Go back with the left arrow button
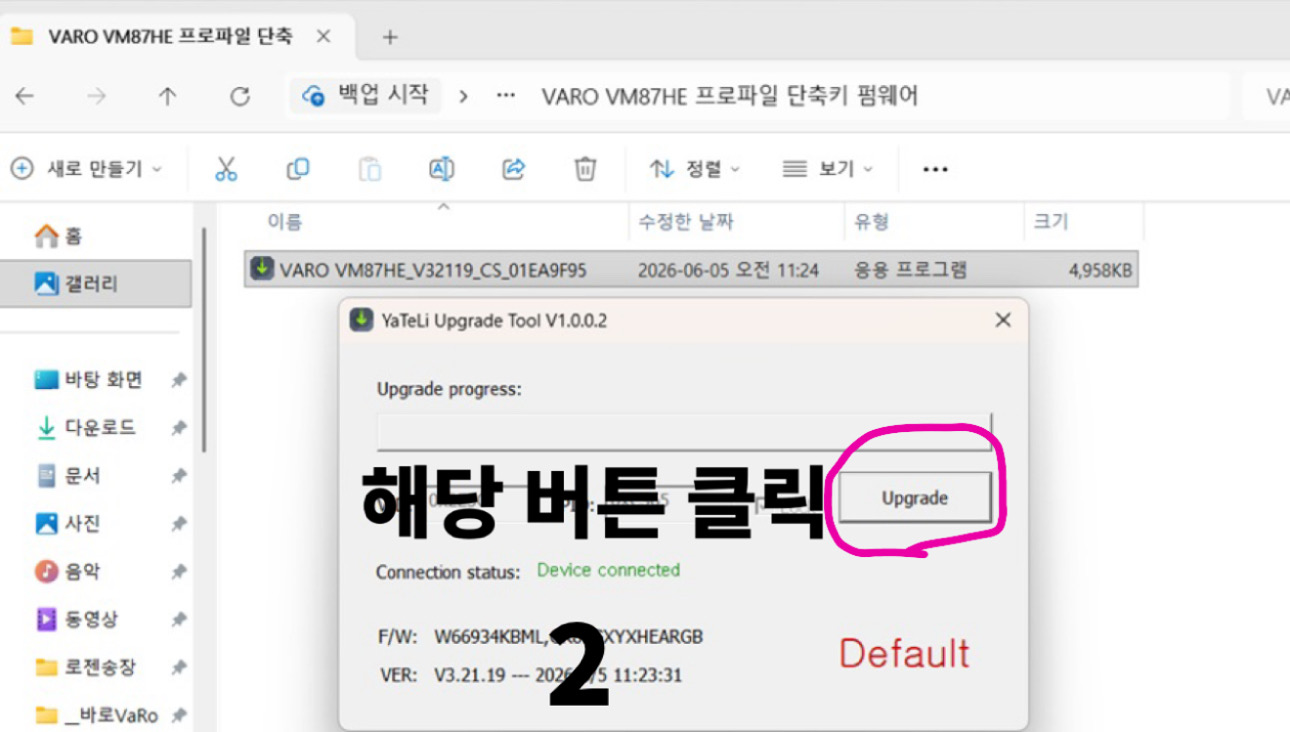This screenshot has width=1290, height=732. click(x=25, y=96)
